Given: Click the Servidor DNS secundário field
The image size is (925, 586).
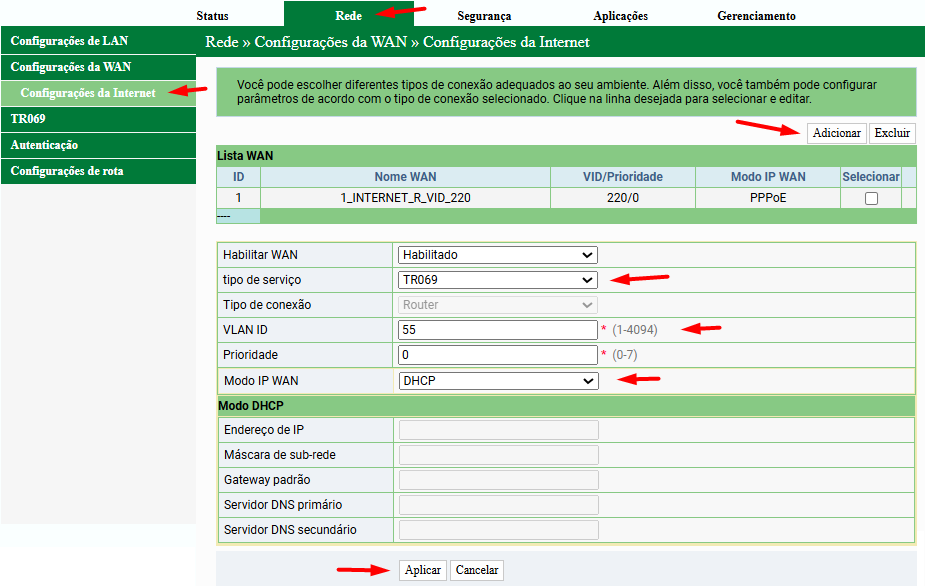Looking at the screenshot, I should tap(498, 530).
